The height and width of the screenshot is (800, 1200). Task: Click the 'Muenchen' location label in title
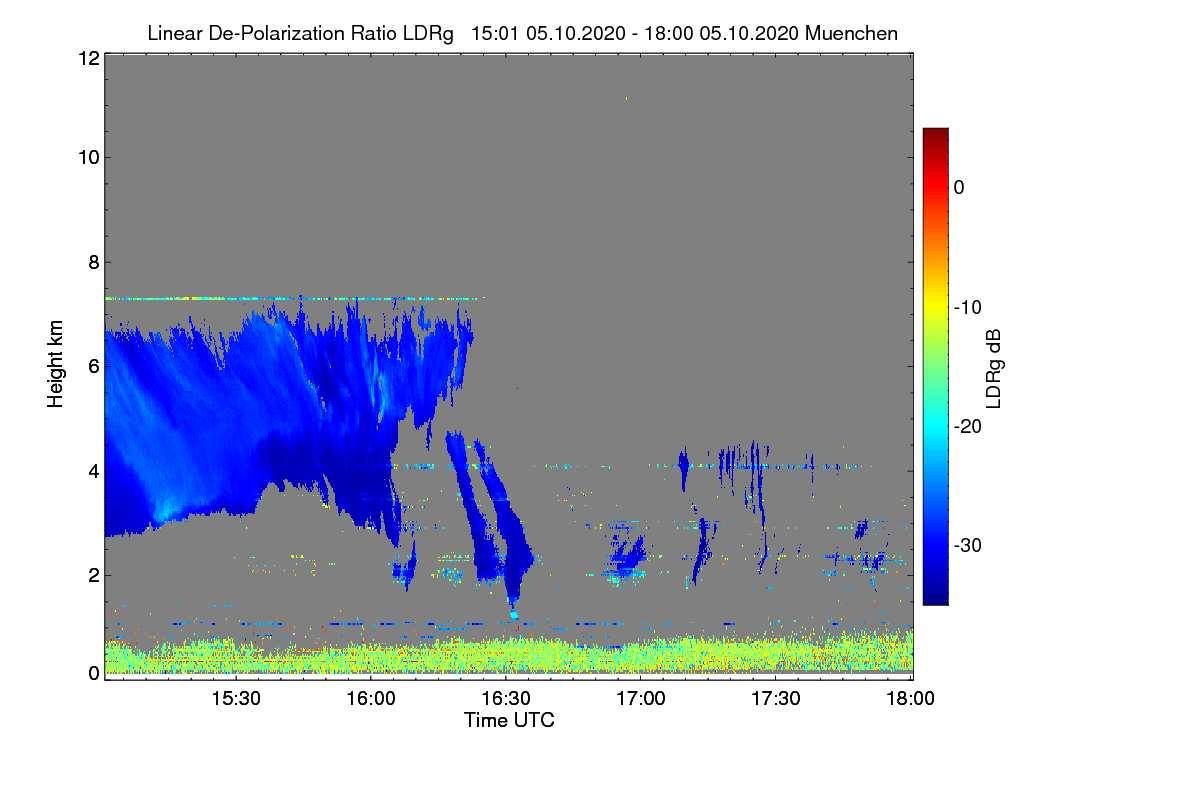point(851,33)
